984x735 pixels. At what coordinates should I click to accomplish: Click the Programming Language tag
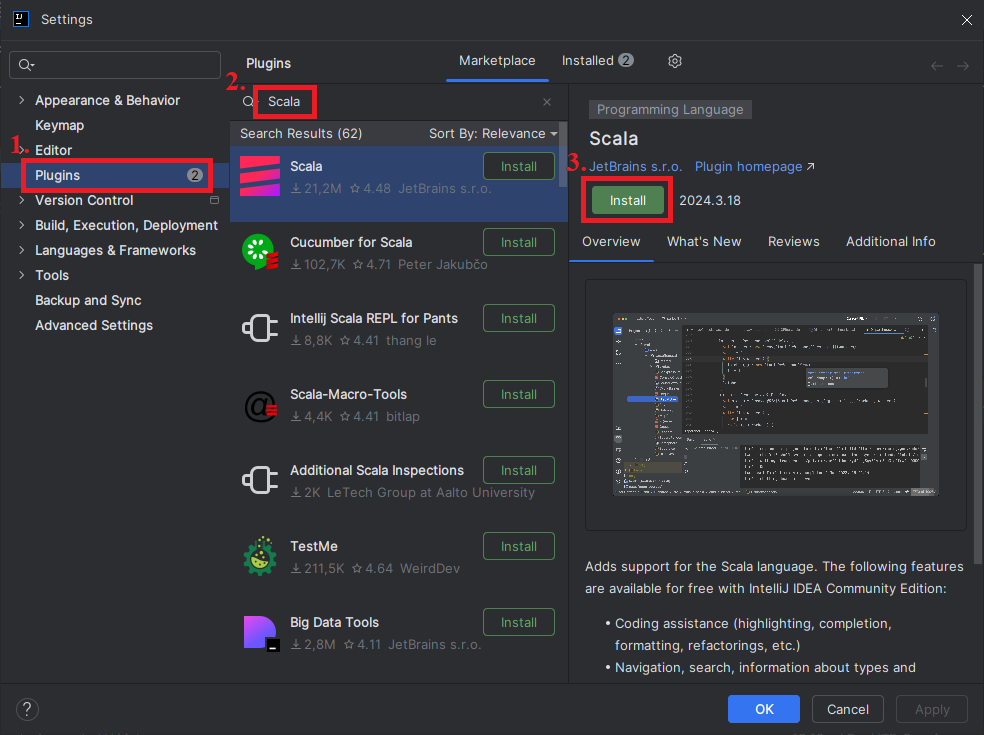coord(670,110)
